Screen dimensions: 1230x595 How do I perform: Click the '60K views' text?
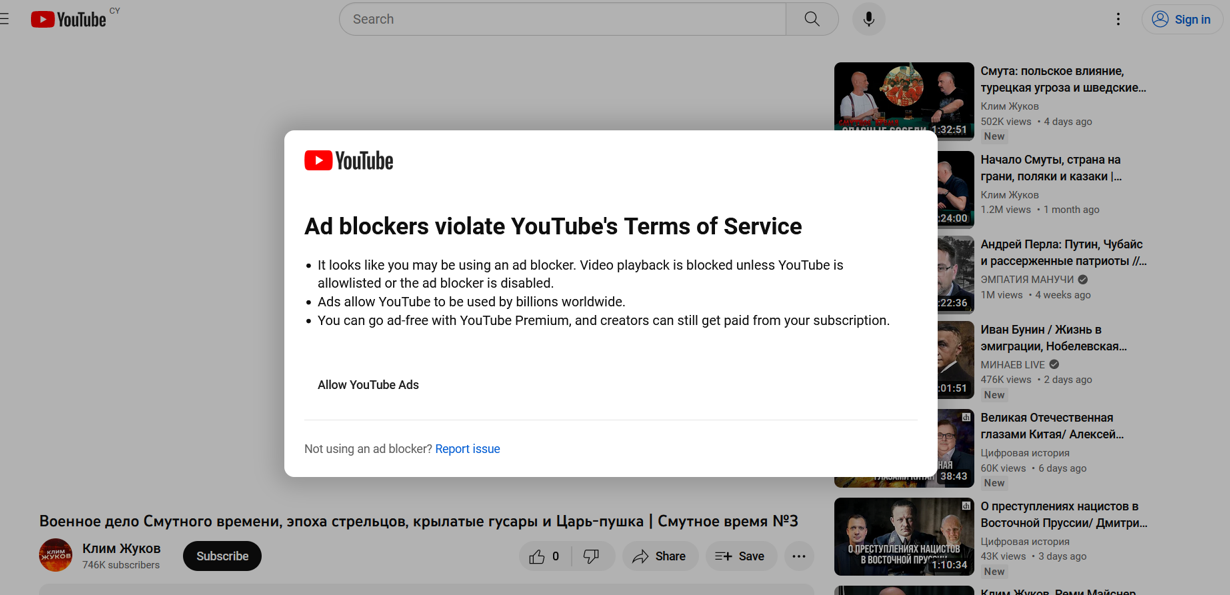[x=1003, y=468]
